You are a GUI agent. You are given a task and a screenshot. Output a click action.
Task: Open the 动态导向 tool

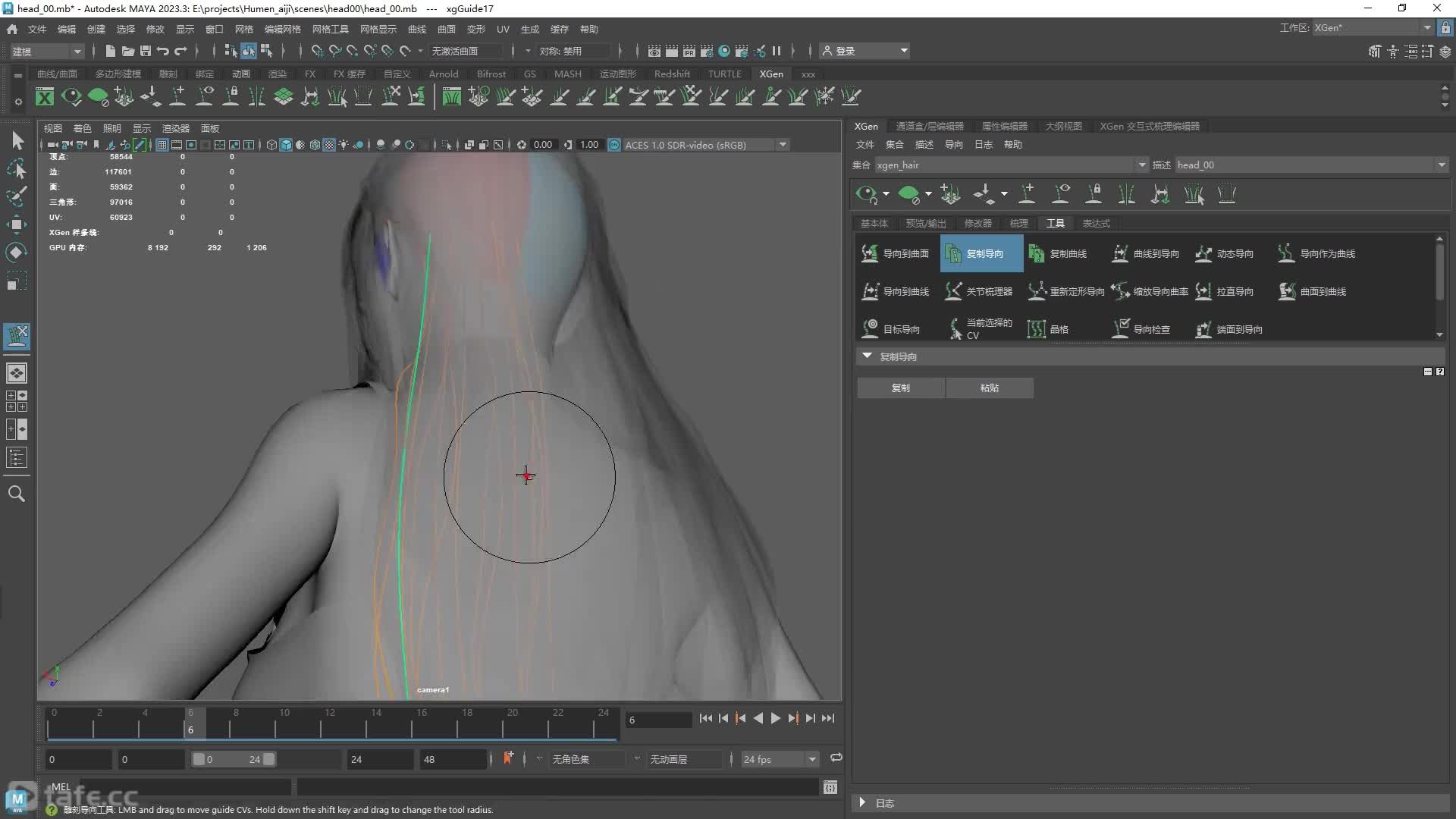tap(1224, 253)
